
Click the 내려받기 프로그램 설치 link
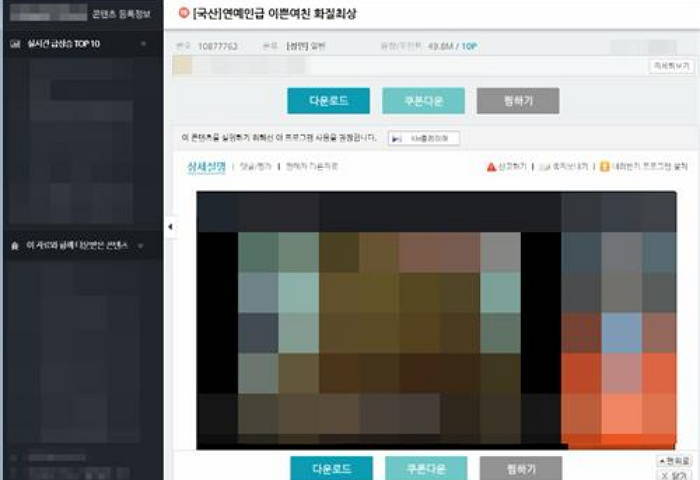[x=650, y=167]
